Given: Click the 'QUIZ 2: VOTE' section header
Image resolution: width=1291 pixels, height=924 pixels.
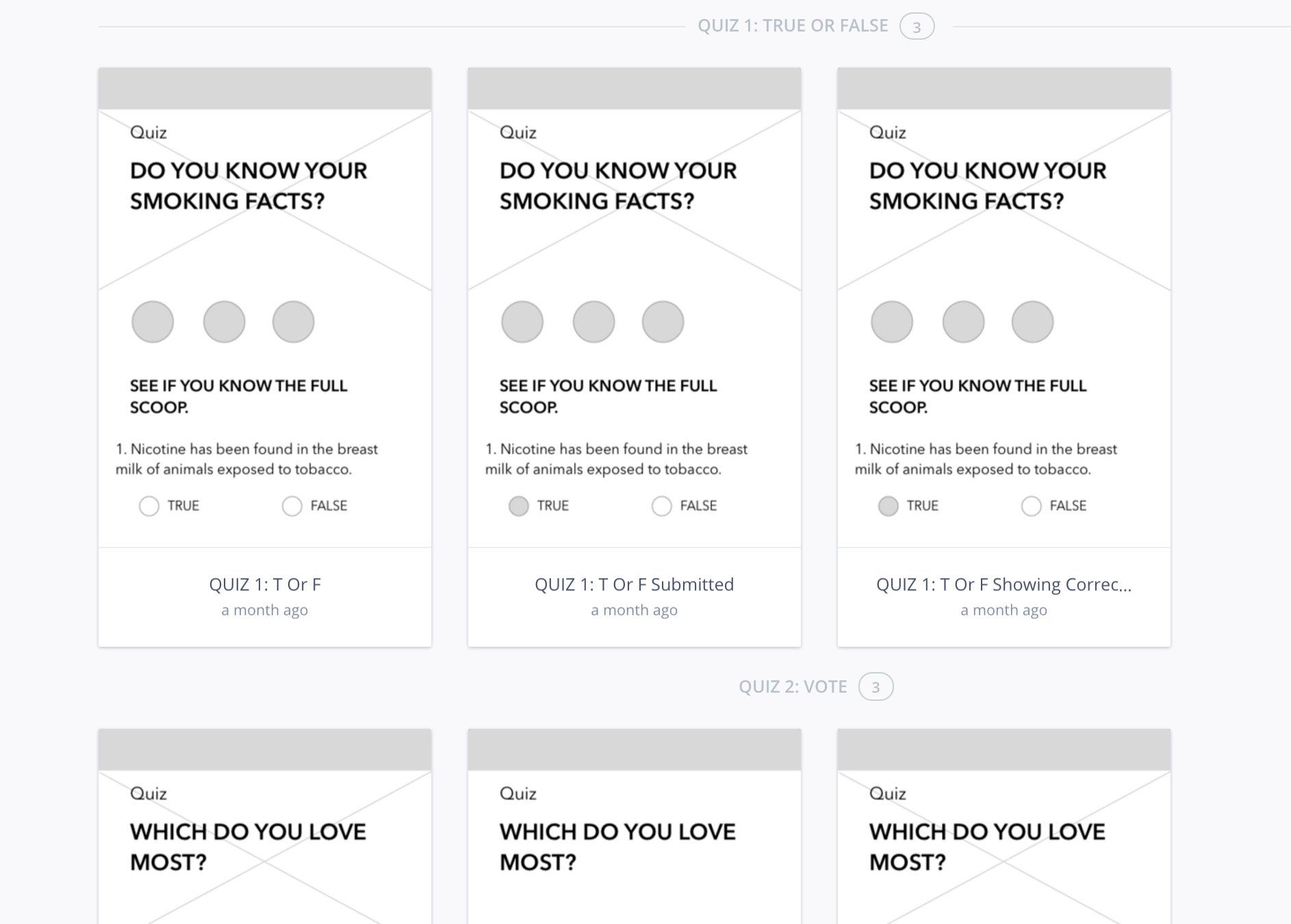Looking at the screenshot, I should pos(793,686).
